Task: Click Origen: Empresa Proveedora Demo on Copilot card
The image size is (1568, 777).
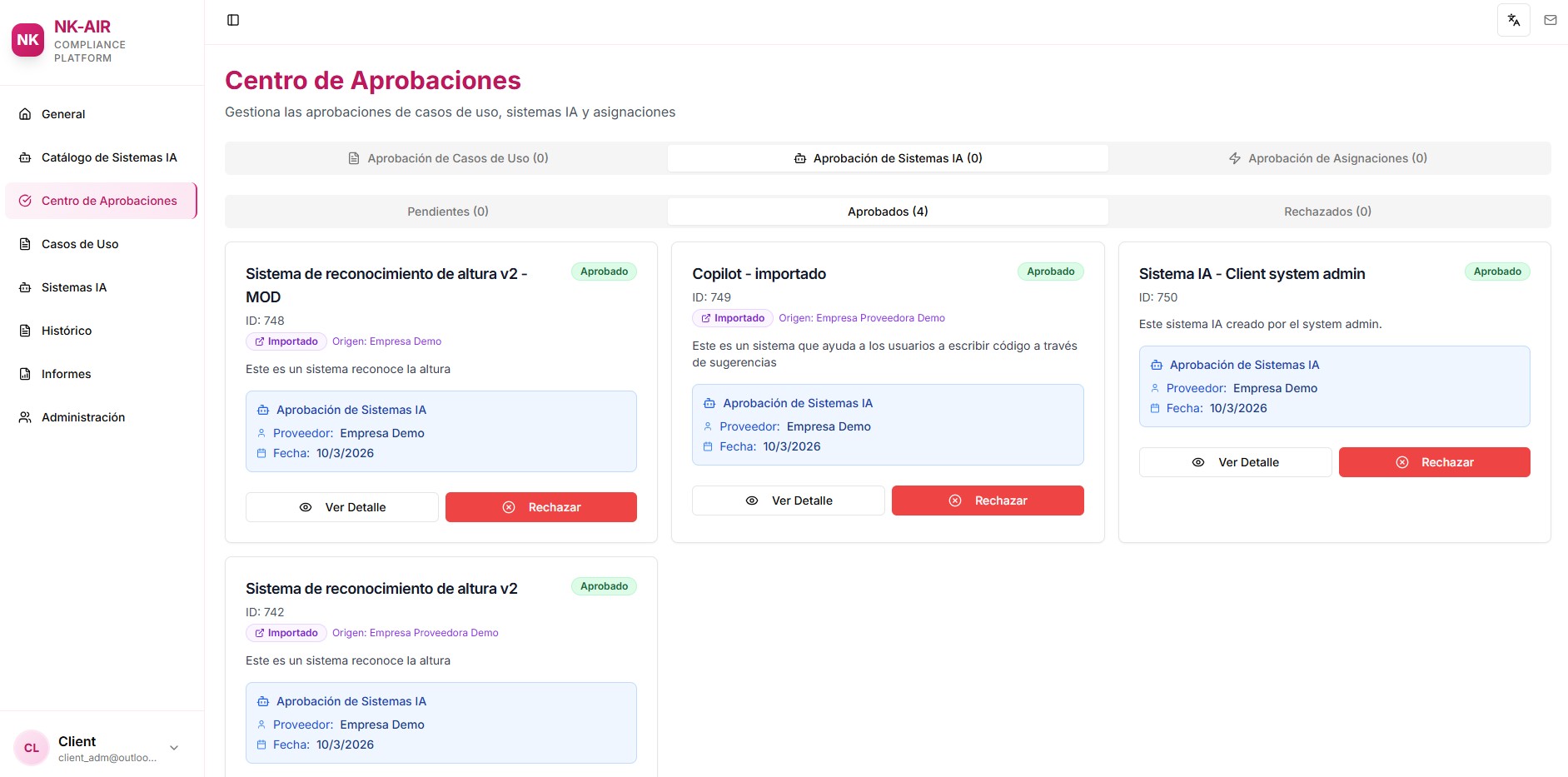Action: coord(862,318)
